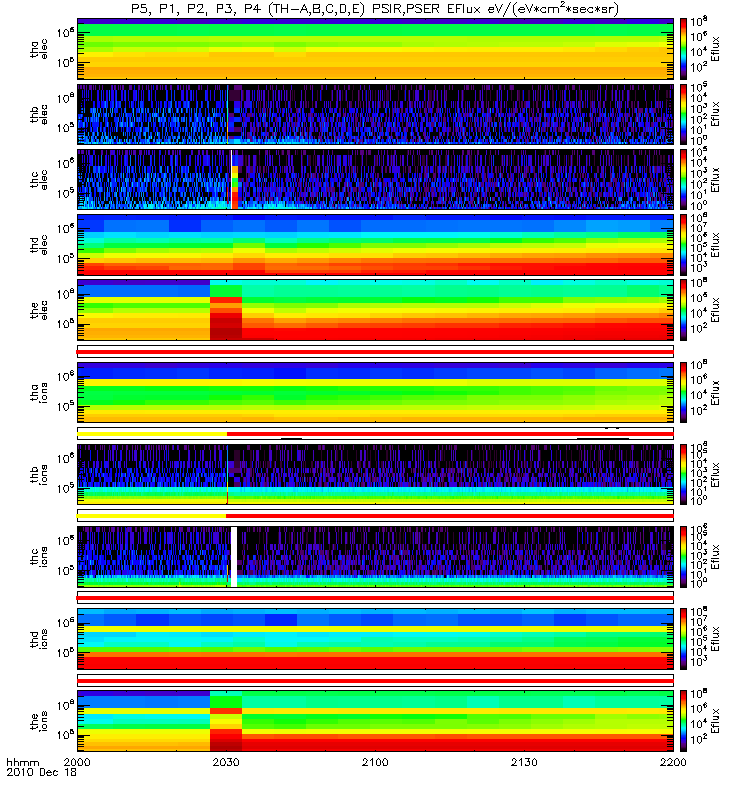
Task: Click the colored spike in thc elec spectrogram
Action: 235,186
